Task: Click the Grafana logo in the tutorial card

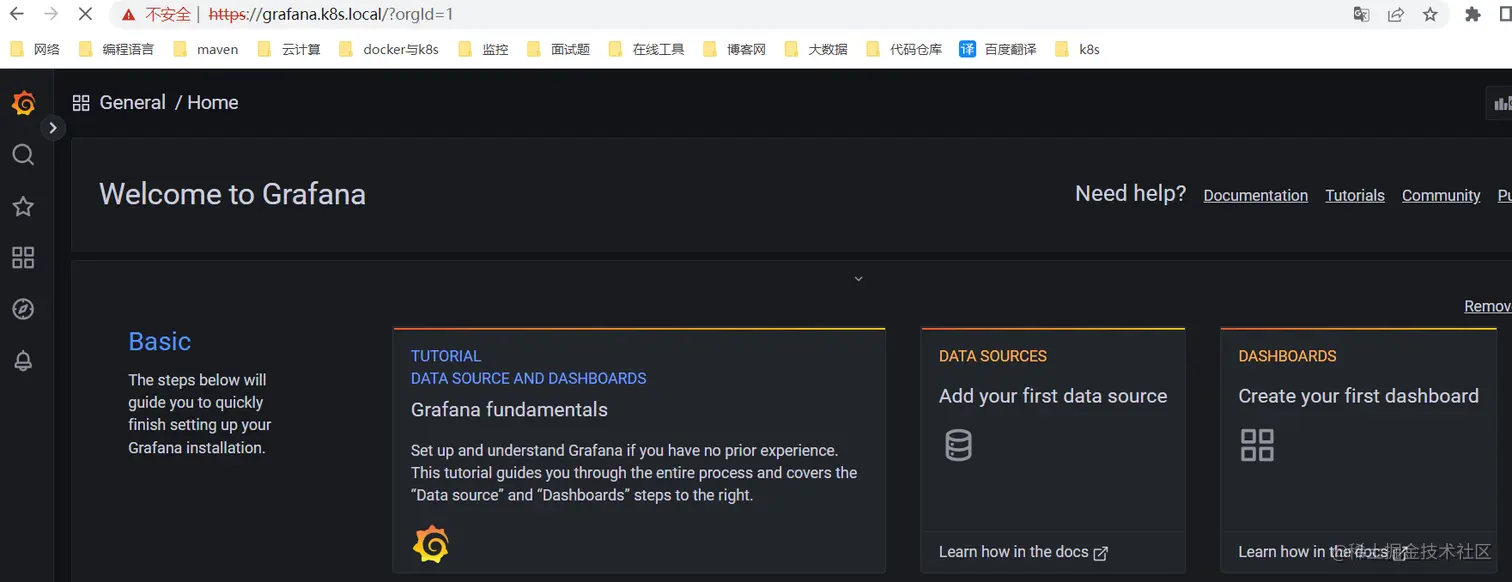Action: (x=431, y=544)
